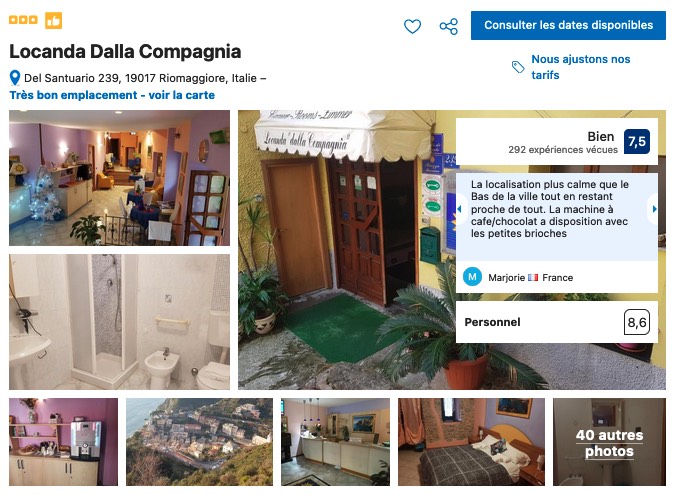Open the 40 autres photos thumbnail

[x=609, y=442]
